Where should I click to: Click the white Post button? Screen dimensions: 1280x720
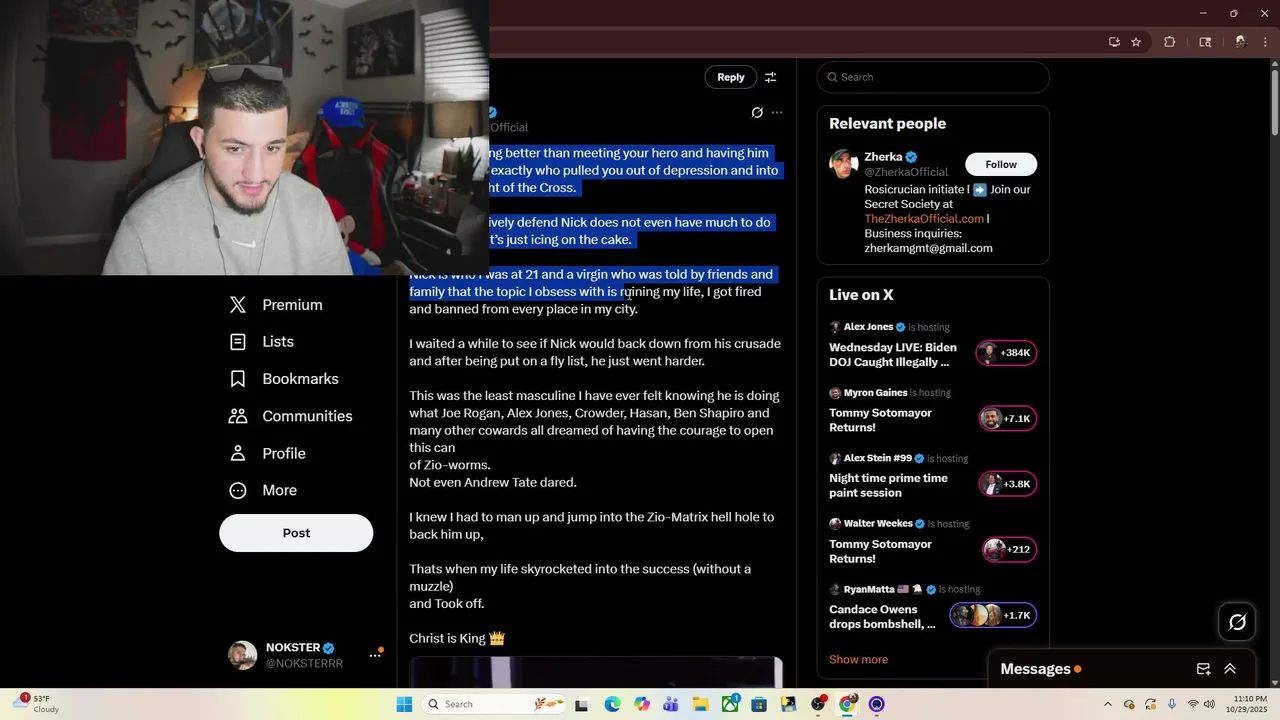click(296, 533)
